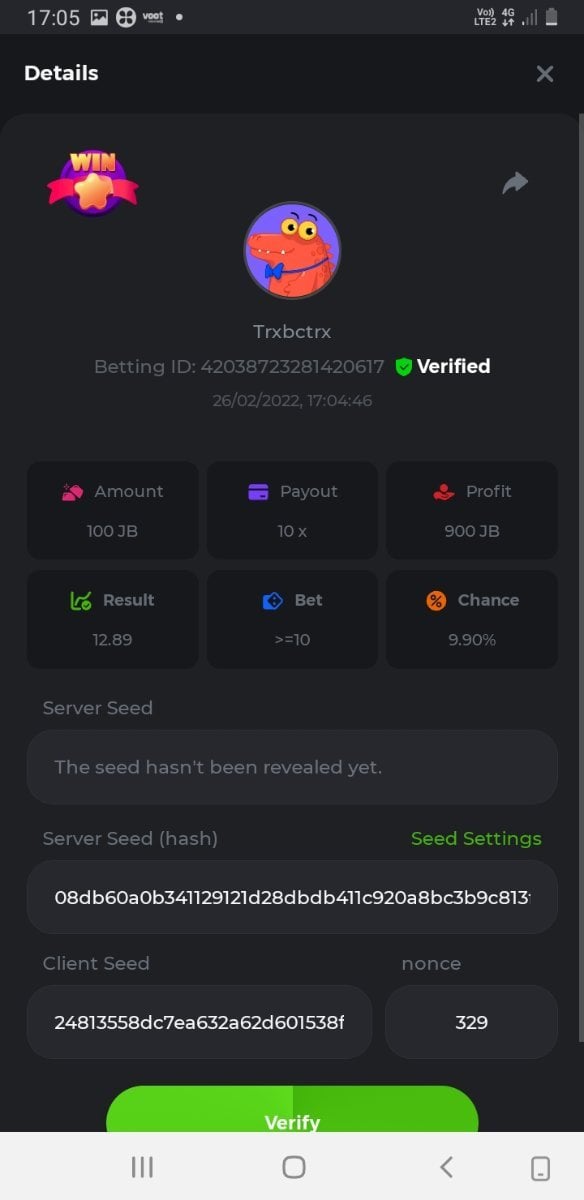The height and width of the screenshot is (1200, 584).
Task: Tap the blue Bet dice icon
Action: click(x=273, y=601)
